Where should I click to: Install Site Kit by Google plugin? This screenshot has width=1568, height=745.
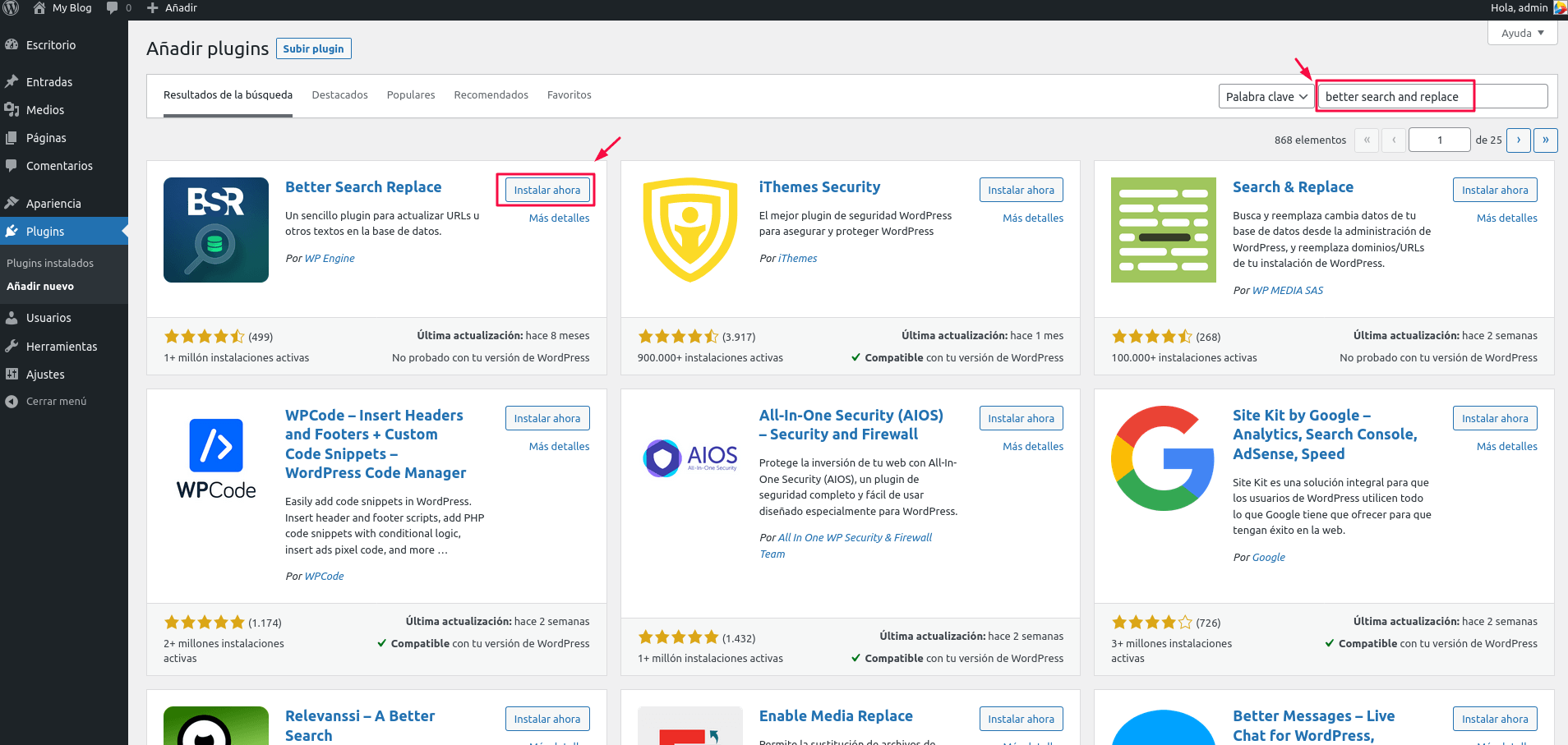1495,418
